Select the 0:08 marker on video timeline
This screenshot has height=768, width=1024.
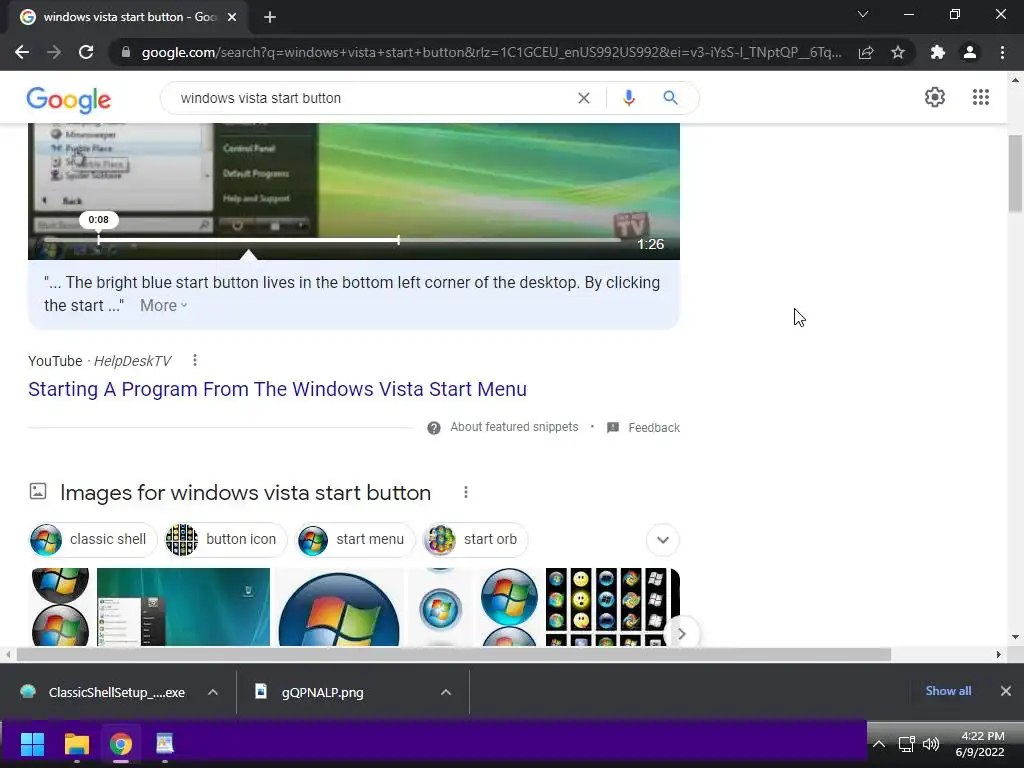click(x=99, y=220)
